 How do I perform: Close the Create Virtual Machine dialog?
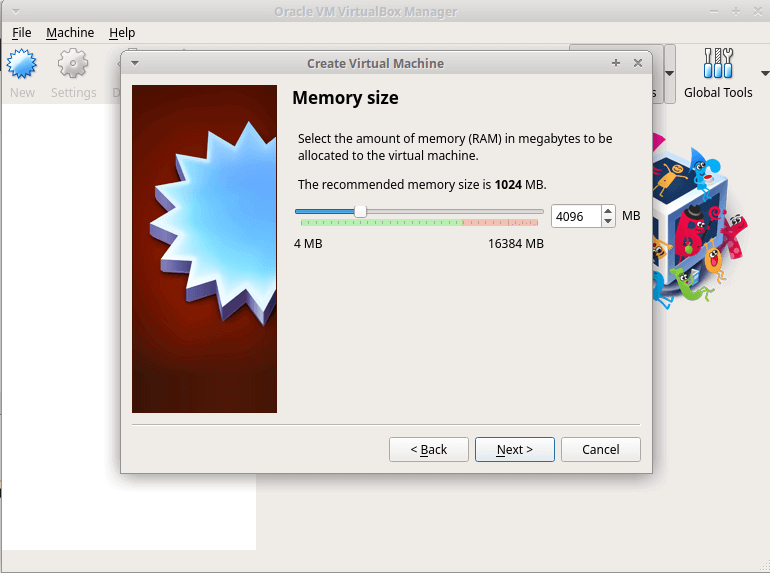[x=638, y=63]
